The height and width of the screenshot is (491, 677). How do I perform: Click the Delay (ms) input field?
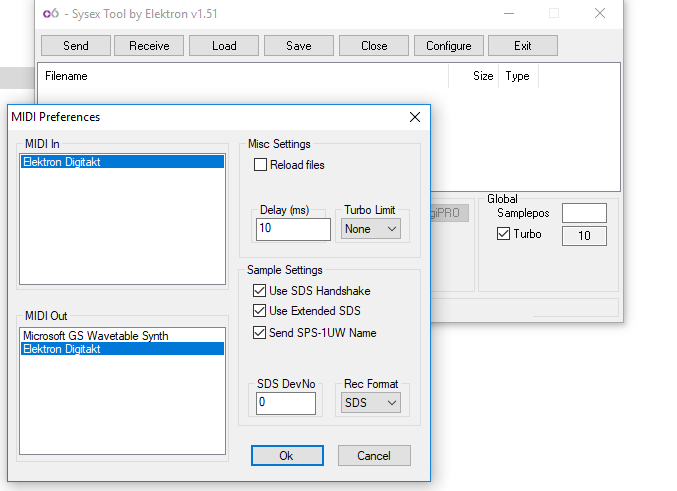click(x=293, y=229)
